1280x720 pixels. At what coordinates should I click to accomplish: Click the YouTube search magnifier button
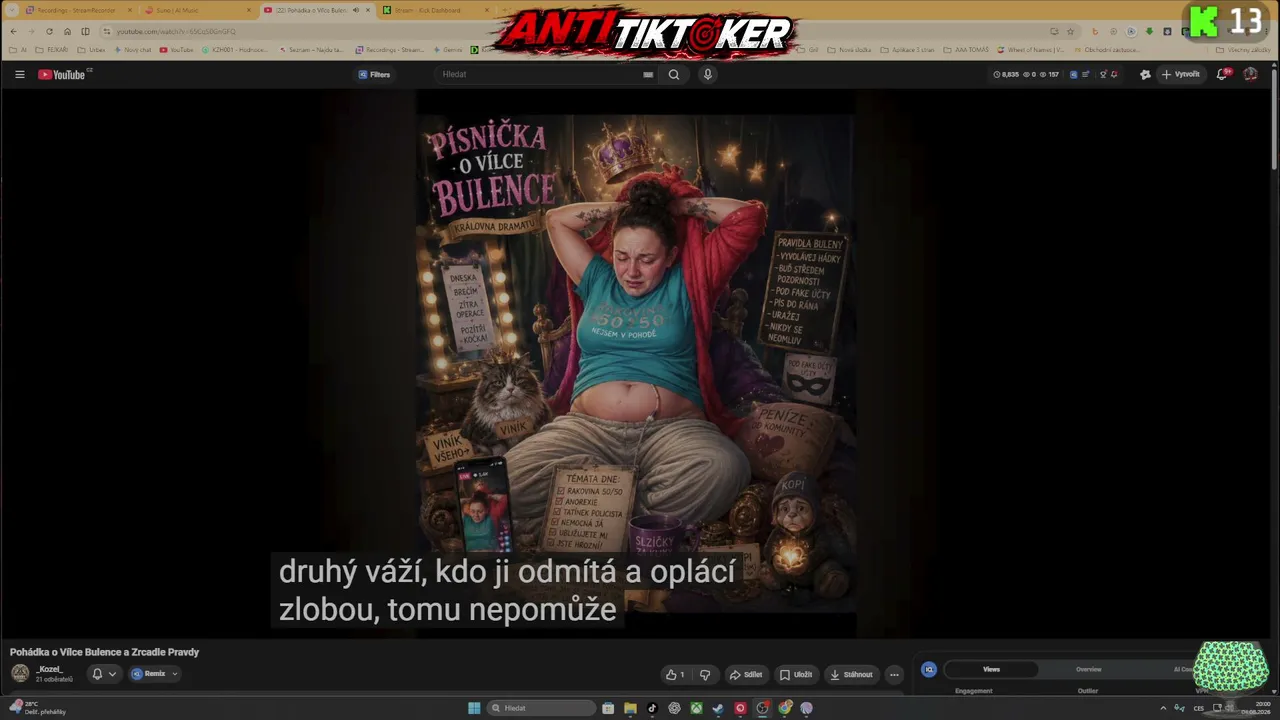pos(674,74)
